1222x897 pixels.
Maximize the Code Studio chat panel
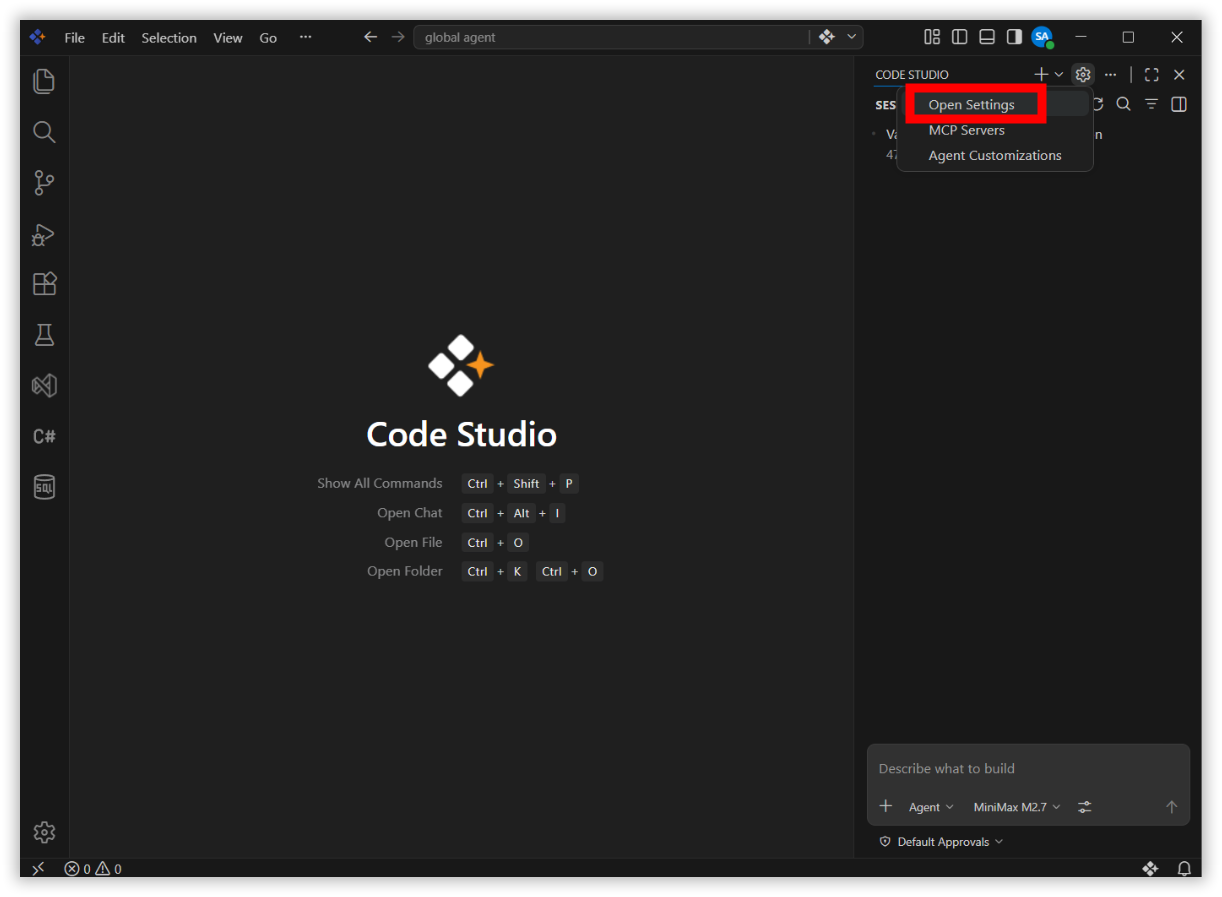[x=1152, y=75]
